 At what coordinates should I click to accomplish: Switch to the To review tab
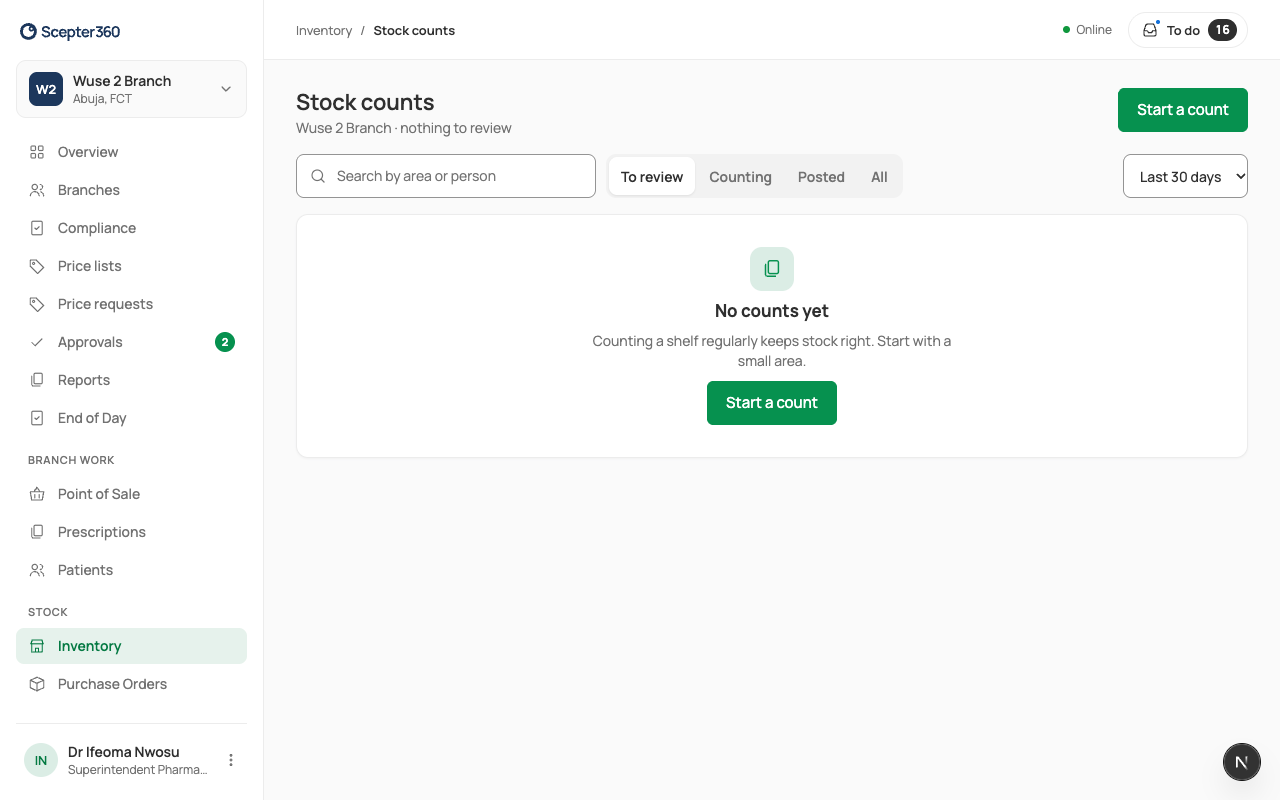tap(652, 177)
